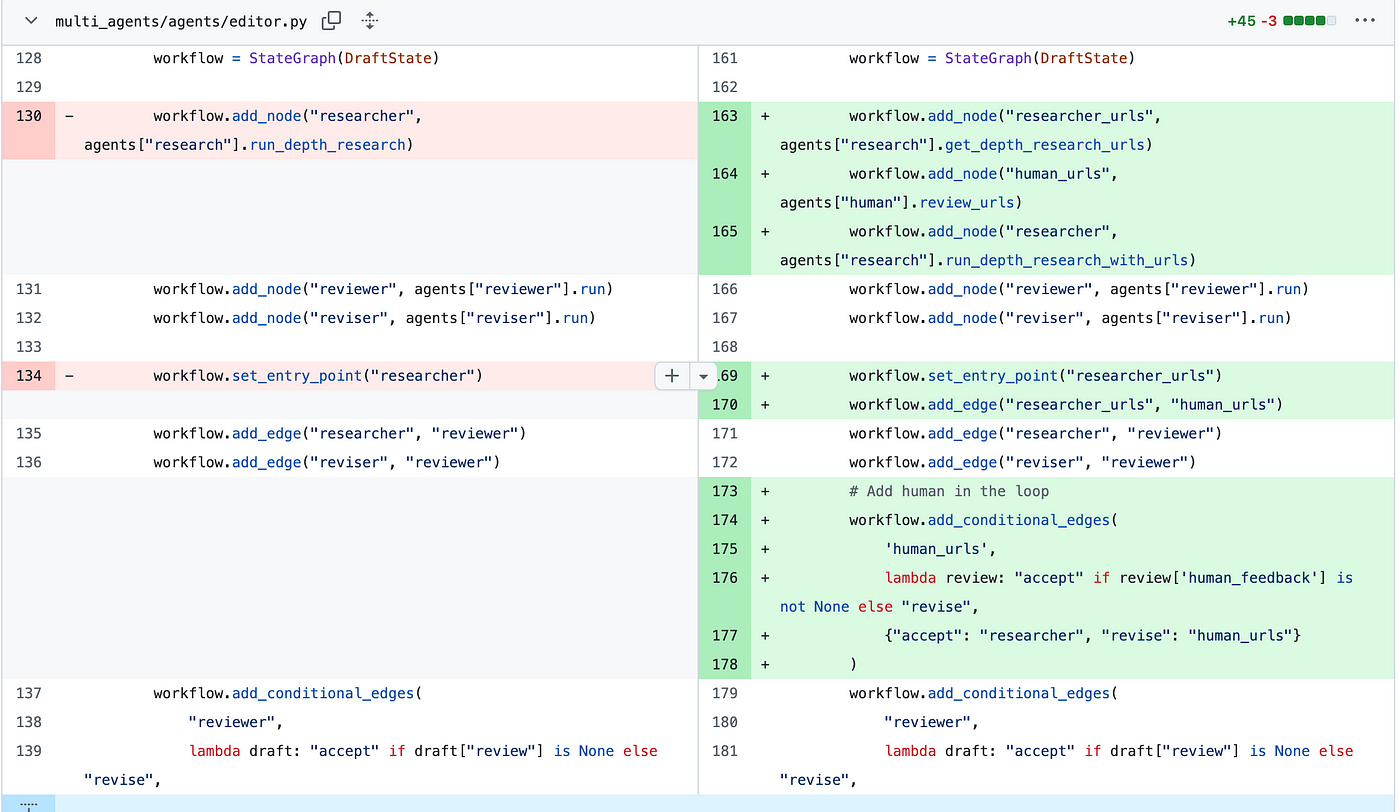
Task: Collapse the editor.py file diff
Action: [x=31, y=21]
